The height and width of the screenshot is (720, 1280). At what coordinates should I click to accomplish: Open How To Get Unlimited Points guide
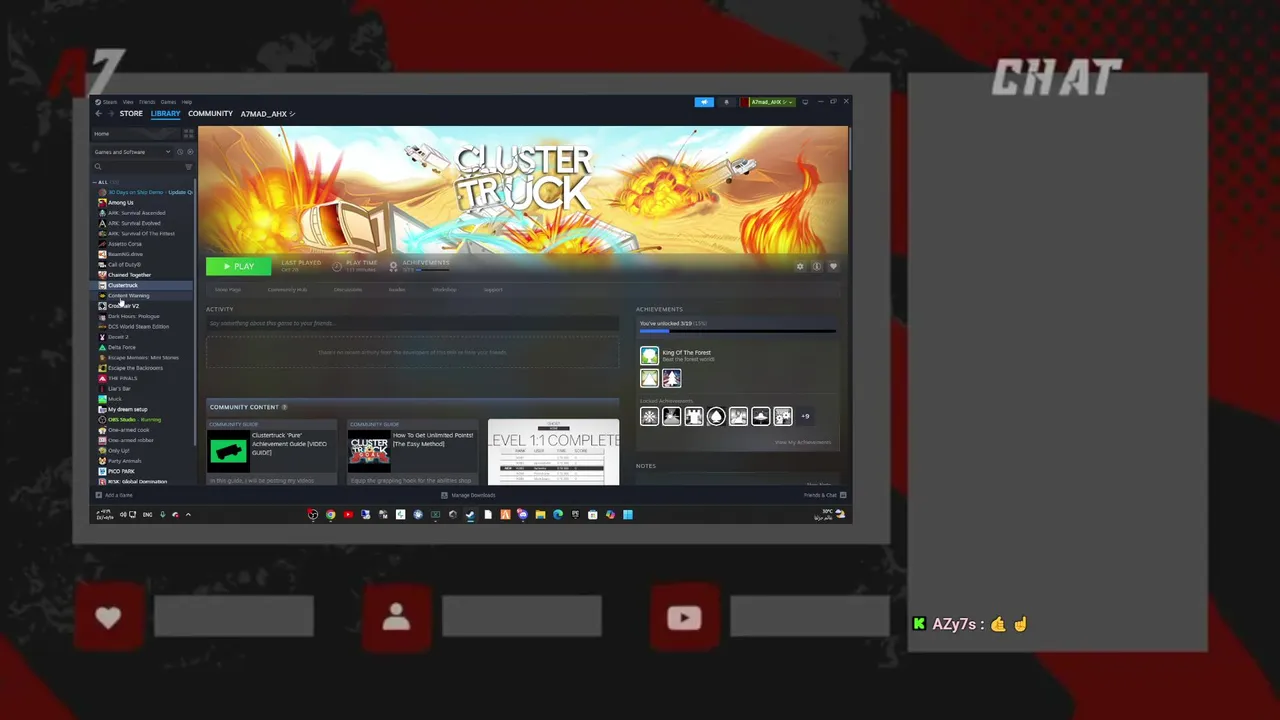click(x=433, y=439)
